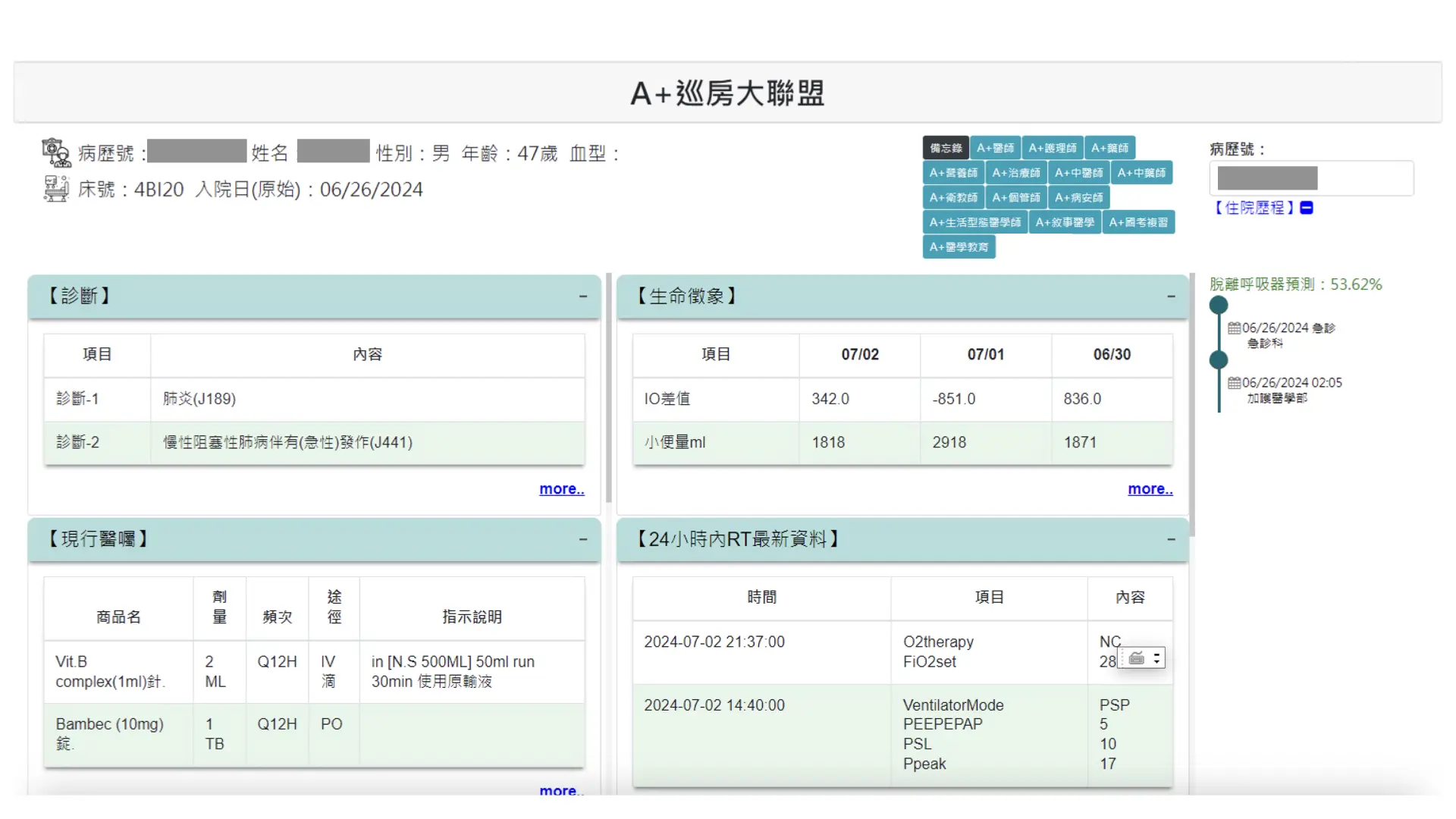
Task: Select the A+中醫師 button
Action: click(1078, 173)
